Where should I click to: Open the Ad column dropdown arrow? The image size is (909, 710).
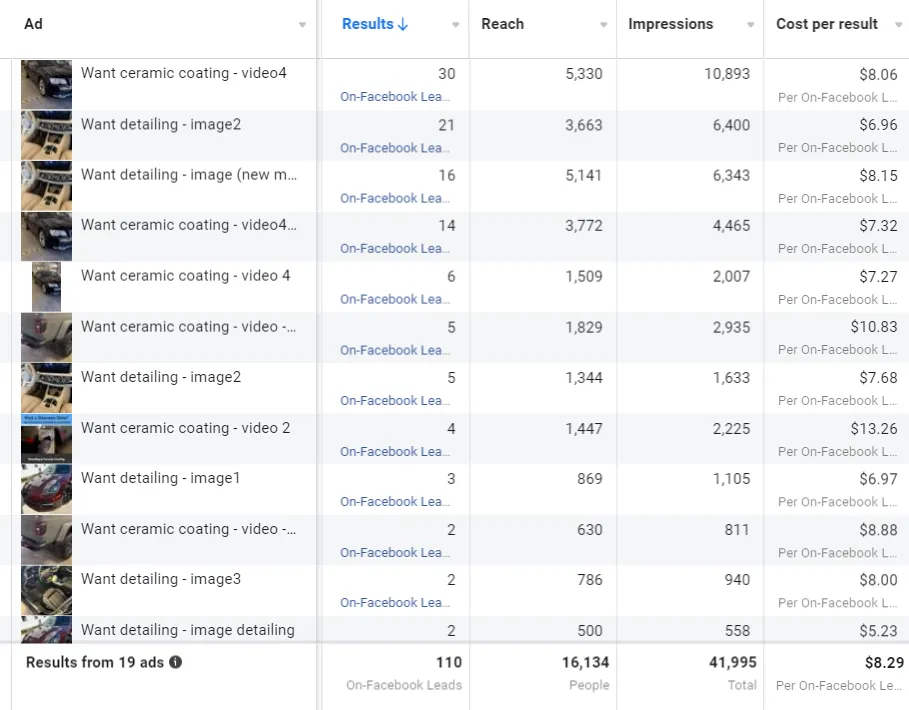pyautogui.click(x=303, y=25)
